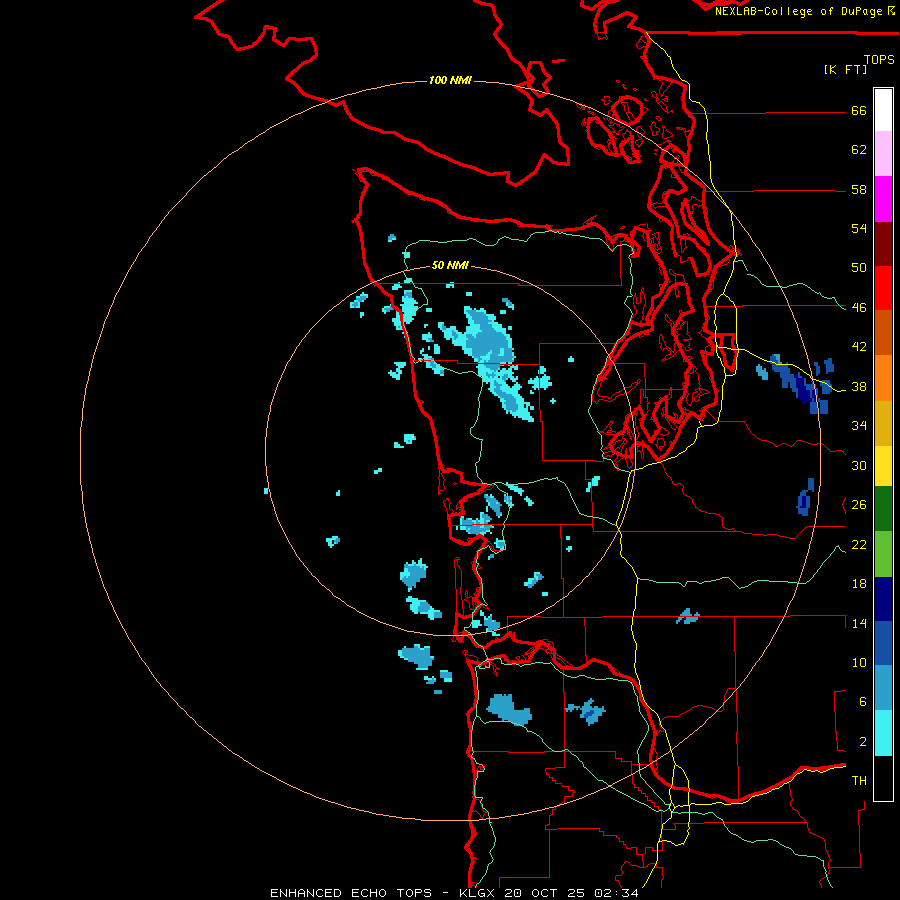Click the dark red (maroon) legend swatch
Screen dimensions: 900x900
coord(883,244)
